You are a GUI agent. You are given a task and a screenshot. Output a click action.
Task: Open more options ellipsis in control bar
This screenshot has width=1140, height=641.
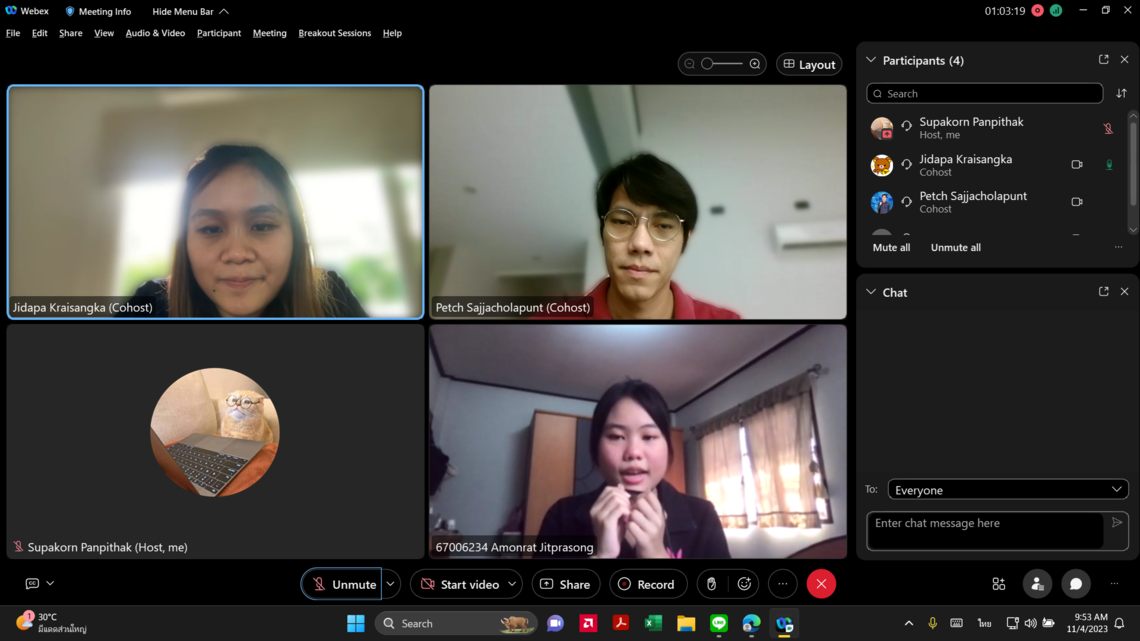(783, 584)
